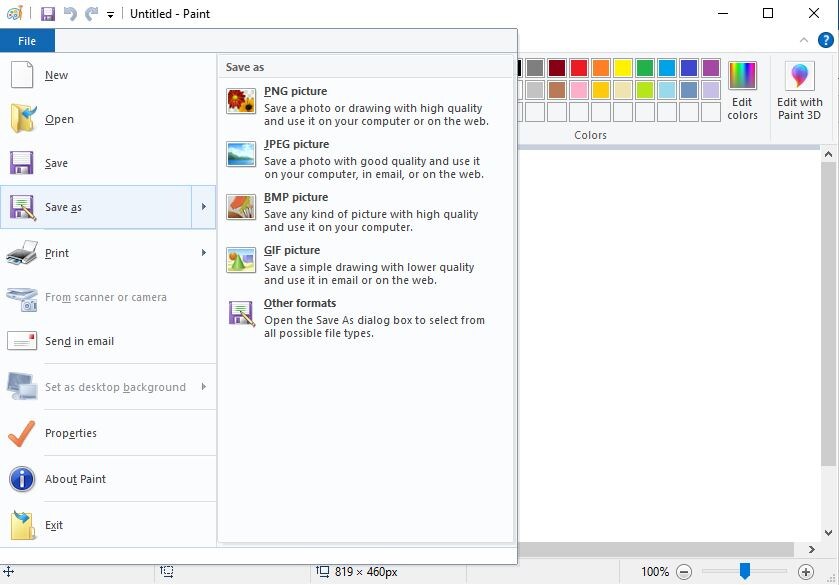
Task: Click the vertical scrollbar up arrow
Action: pyautogui.click(x=828, y=155)
